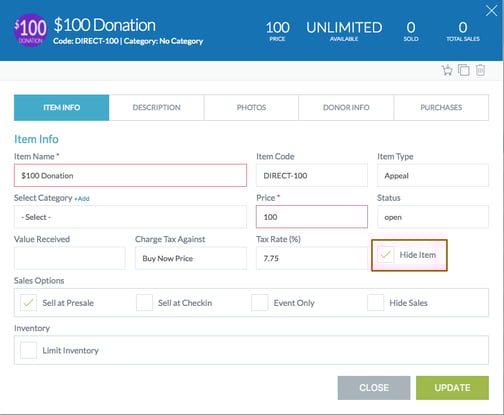The width and height of the screenshot is (504, 415).
Task: Uncheck Sell at Presale option
Action: pos(28,303)
